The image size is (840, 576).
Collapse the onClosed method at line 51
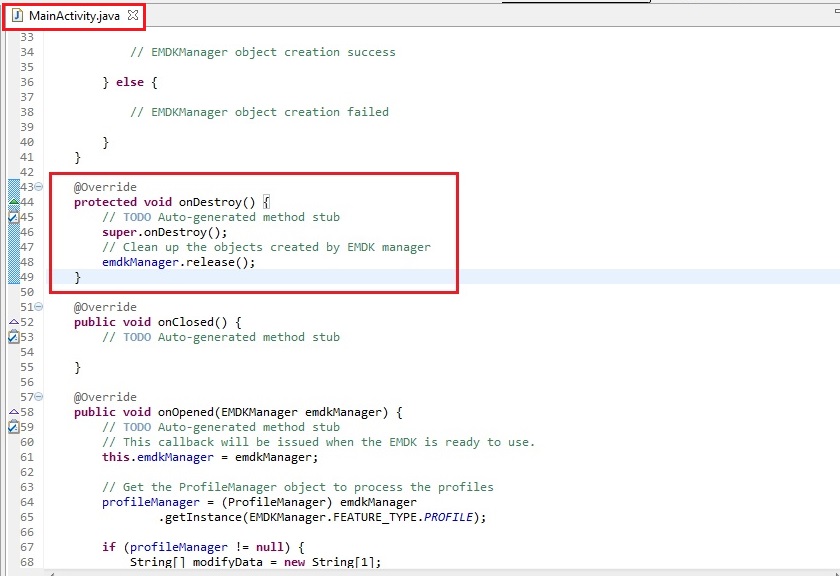point(39,307)
